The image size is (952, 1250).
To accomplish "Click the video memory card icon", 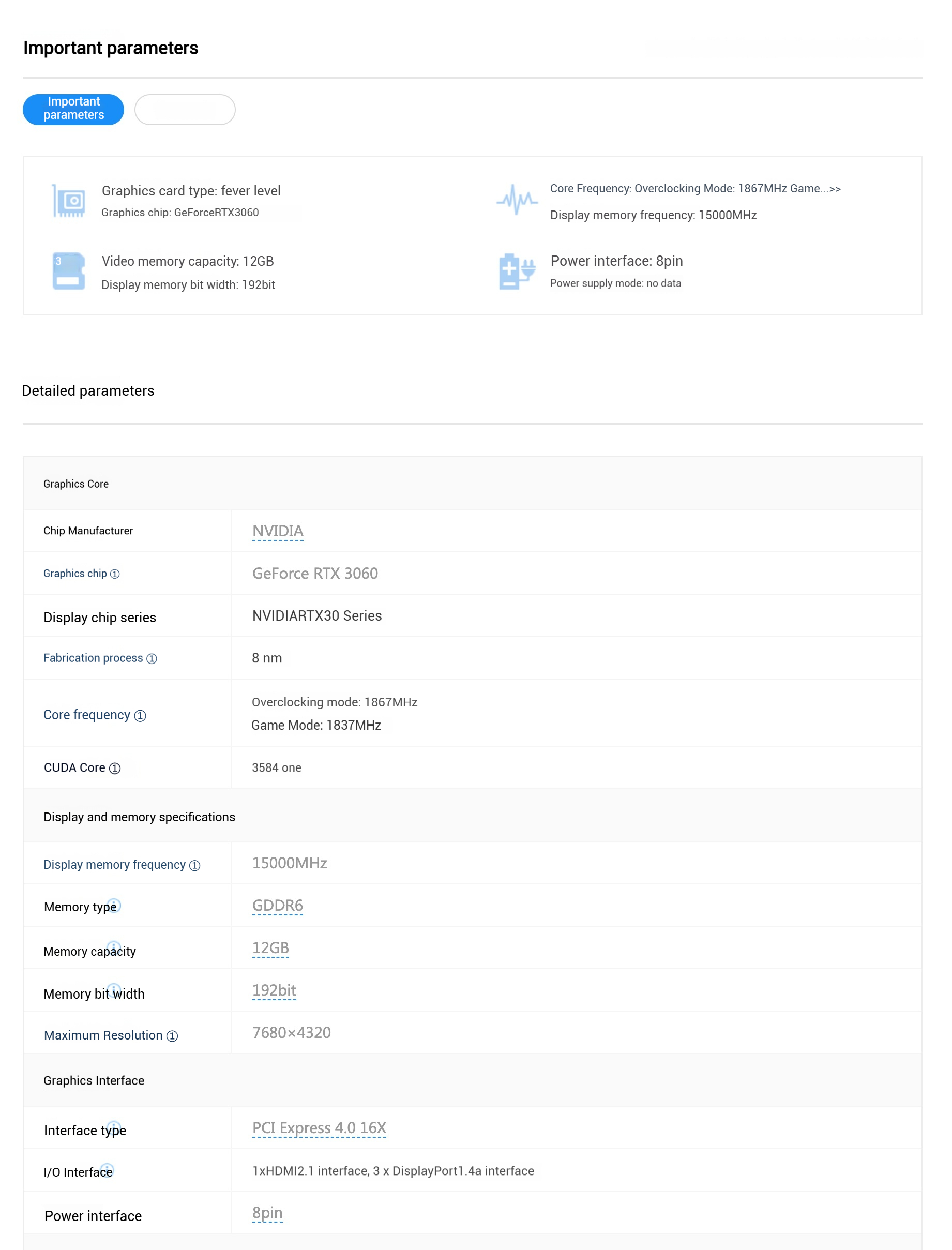I will tap(69, 271).
